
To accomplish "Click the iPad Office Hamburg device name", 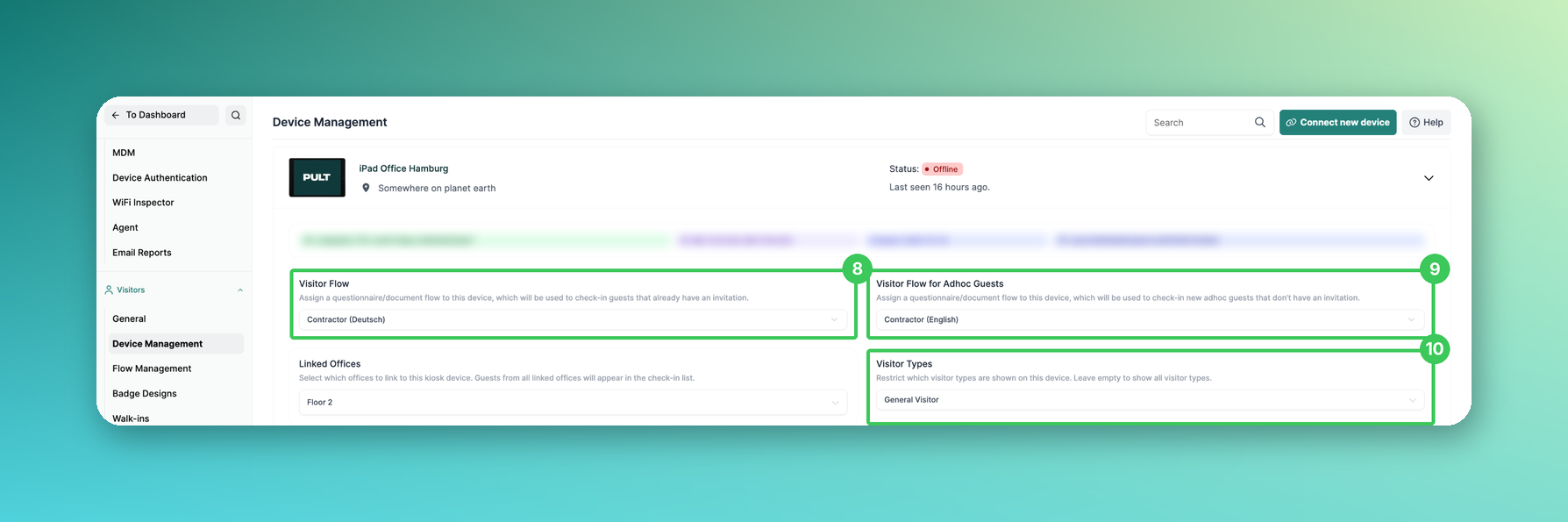I will coord(403,168).
